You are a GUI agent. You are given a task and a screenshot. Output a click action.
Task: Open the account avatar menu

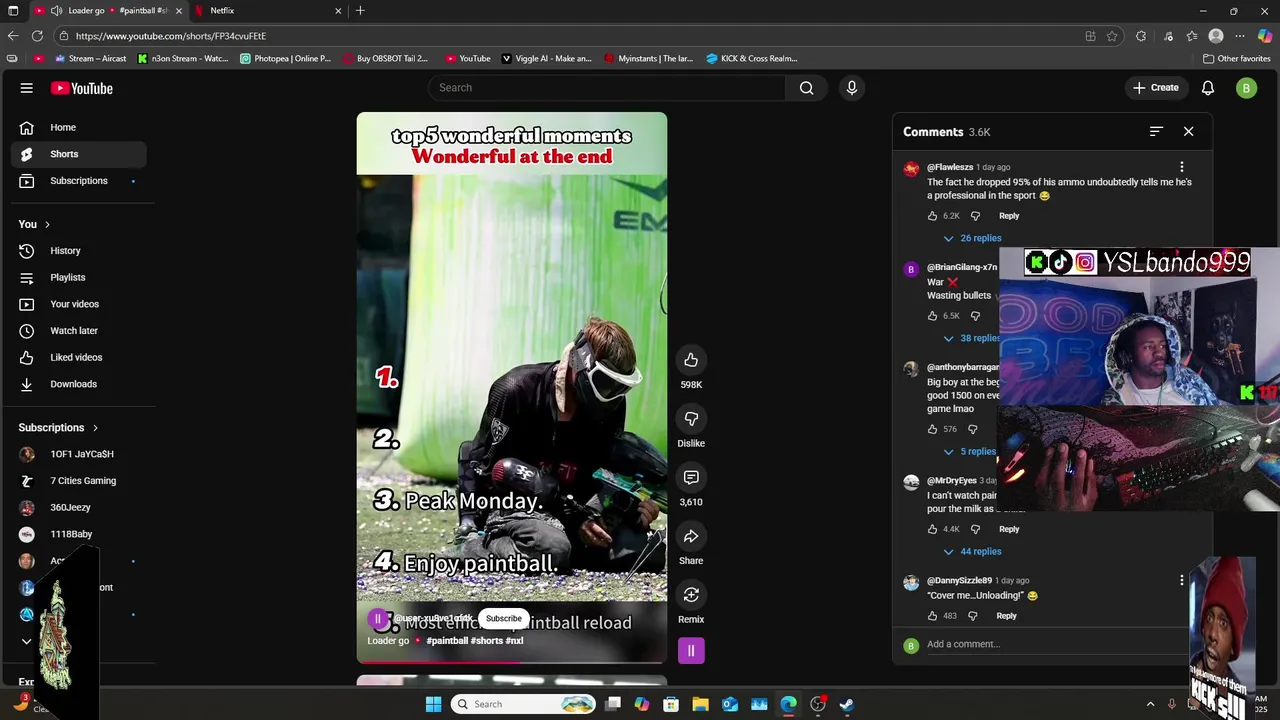[x=1246, y=88]
